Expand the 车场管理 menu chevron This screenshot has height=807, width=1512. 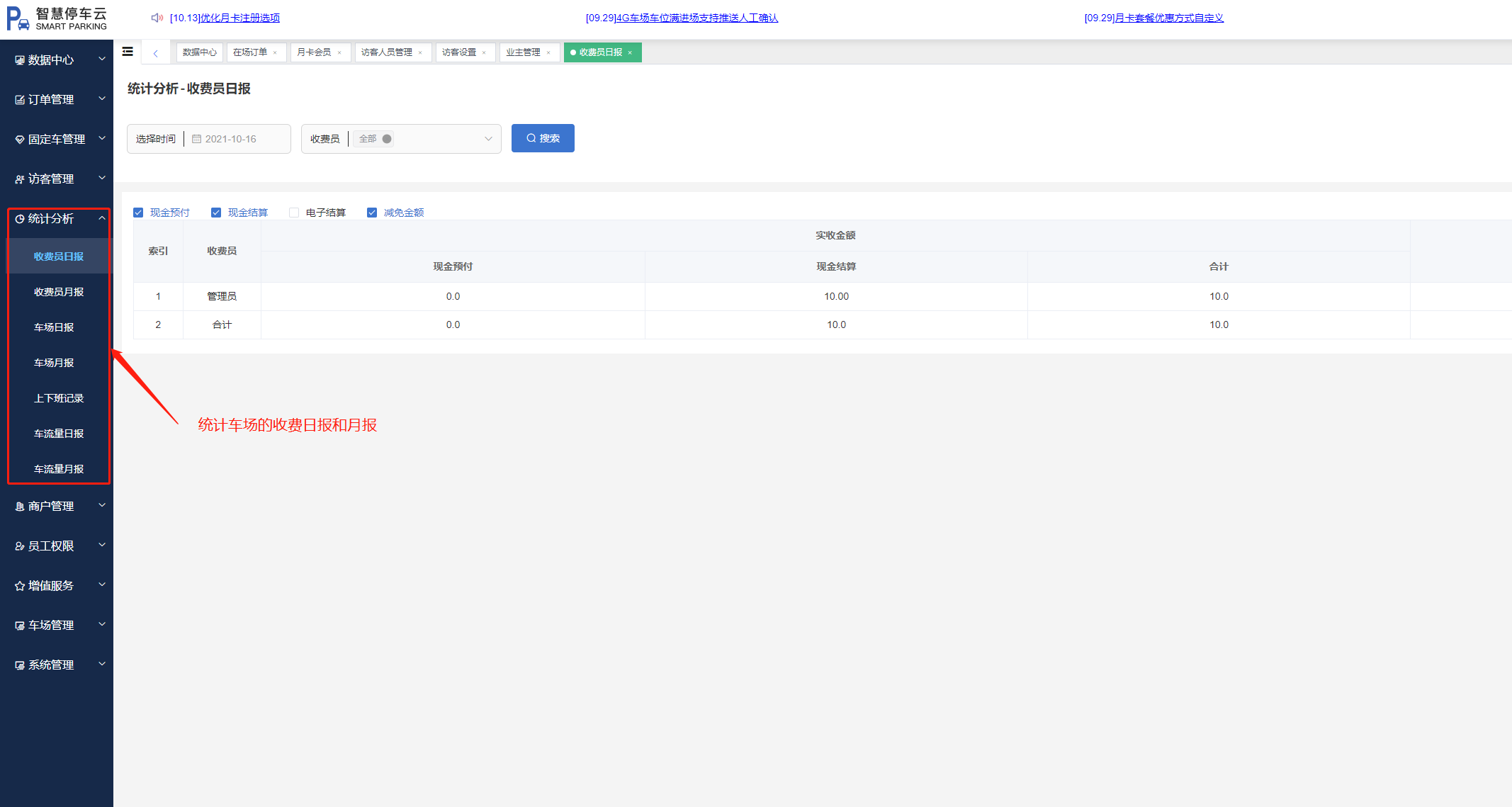pos(102,624)
